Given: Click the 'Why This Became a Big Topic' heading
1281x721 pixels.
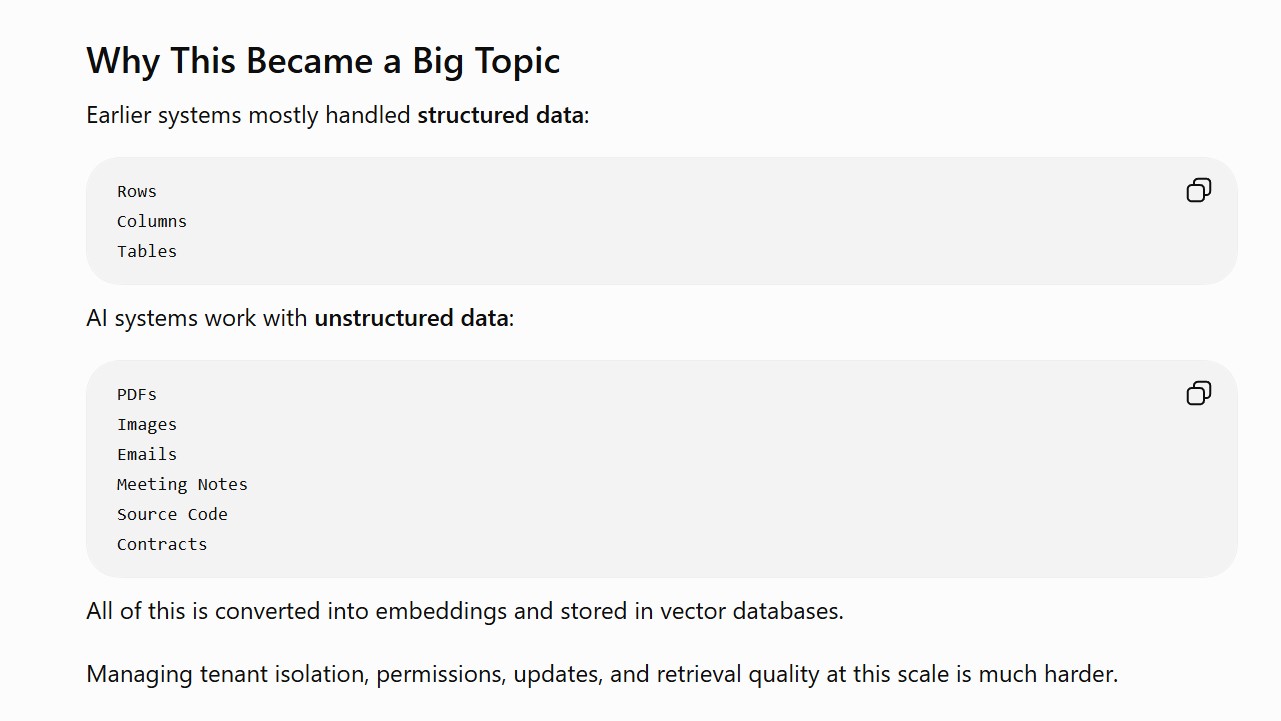Looking at the screenshot, I should pyautogui.click(x=323, y=60).
